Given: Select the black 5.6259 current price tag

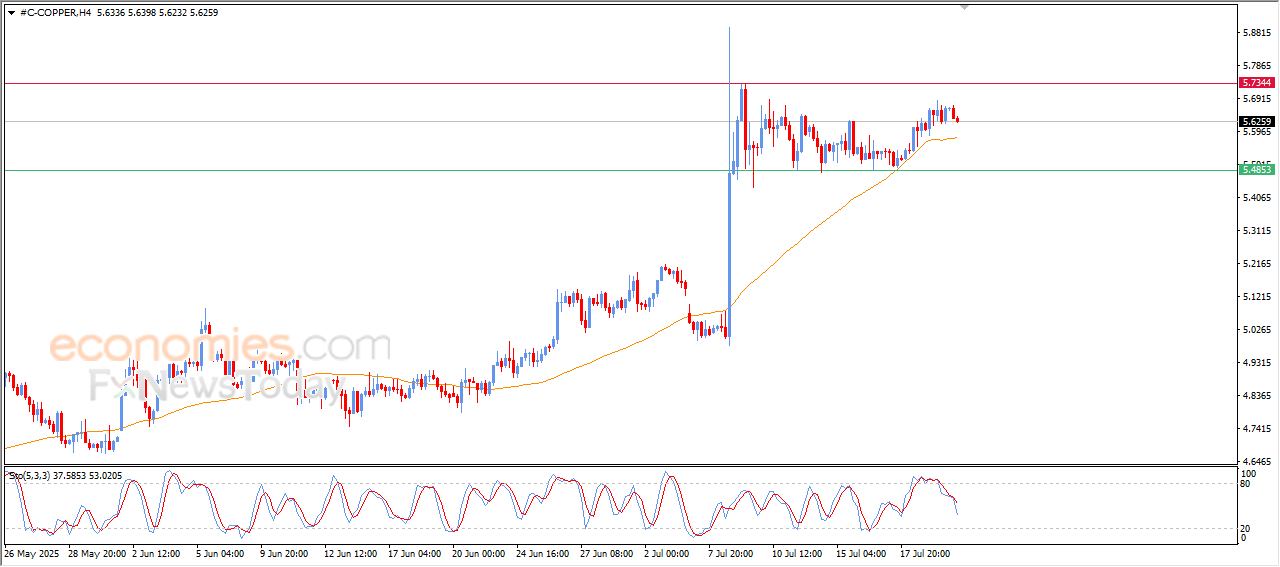Looking at the screenshot, I should coord(1256,121).
